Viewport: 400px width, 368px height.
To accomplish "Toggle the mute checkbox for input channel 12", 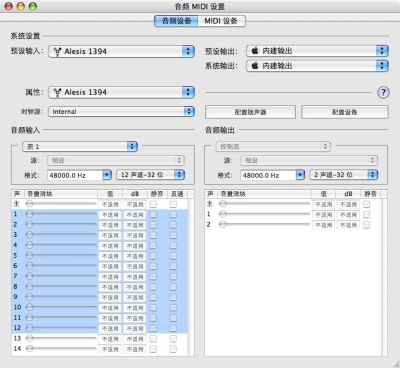I will tap(153, 328).
